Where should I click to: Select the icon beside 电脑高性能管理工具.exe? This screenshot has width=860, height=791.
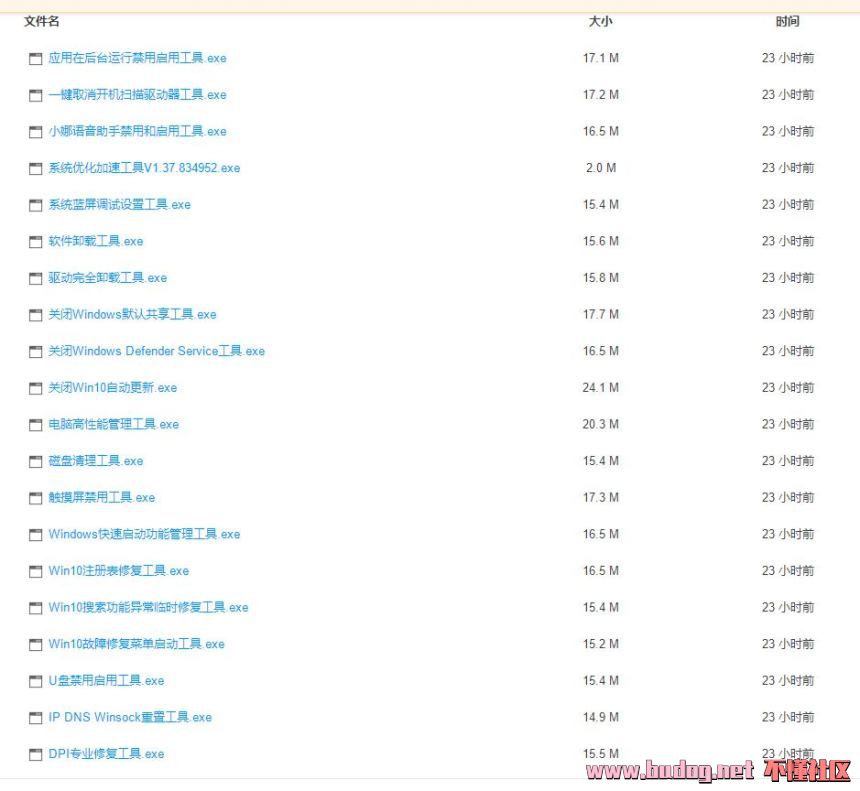pos(36,425)
